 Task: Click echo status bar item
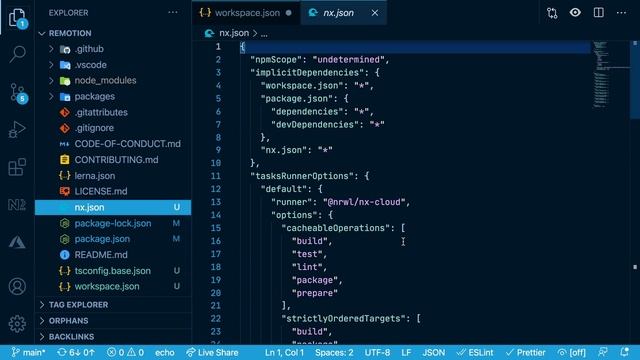pos(164,352)
